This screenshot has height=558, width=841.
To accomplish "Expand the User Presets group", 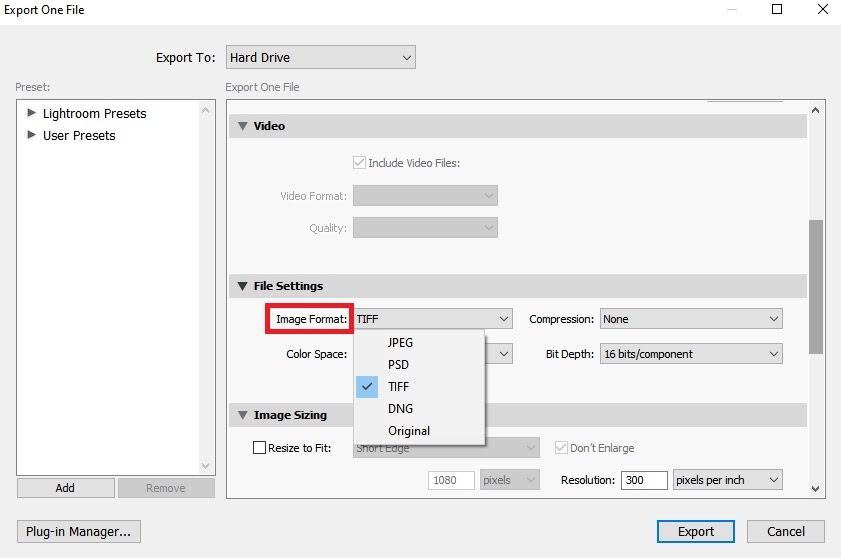I will 31,135.
